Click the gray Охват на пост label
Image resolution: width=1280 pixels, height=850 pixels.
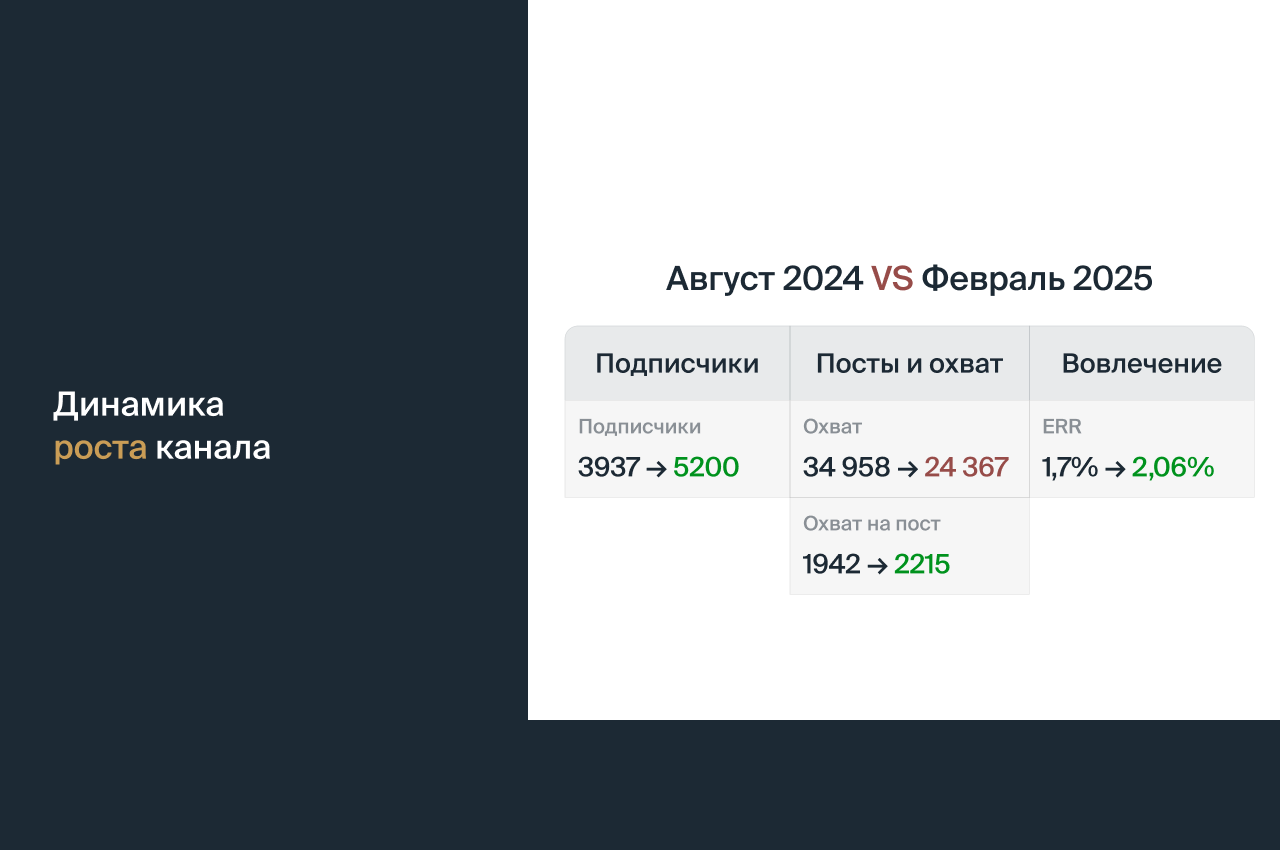tap(871, 524)
